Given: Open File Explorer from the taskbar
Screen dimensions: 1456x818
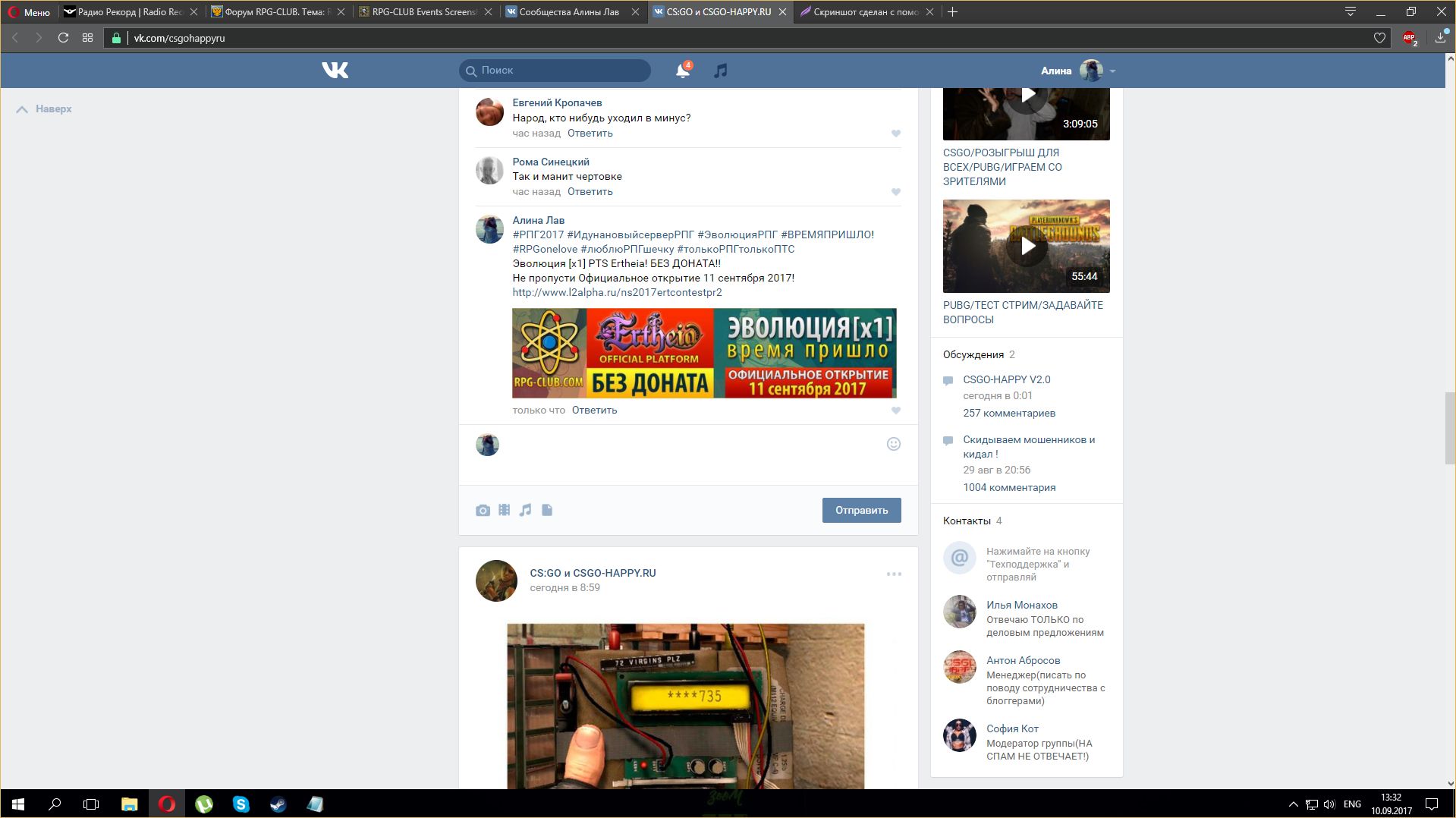Looking at the screenshot, I should (x=130, y=804).
